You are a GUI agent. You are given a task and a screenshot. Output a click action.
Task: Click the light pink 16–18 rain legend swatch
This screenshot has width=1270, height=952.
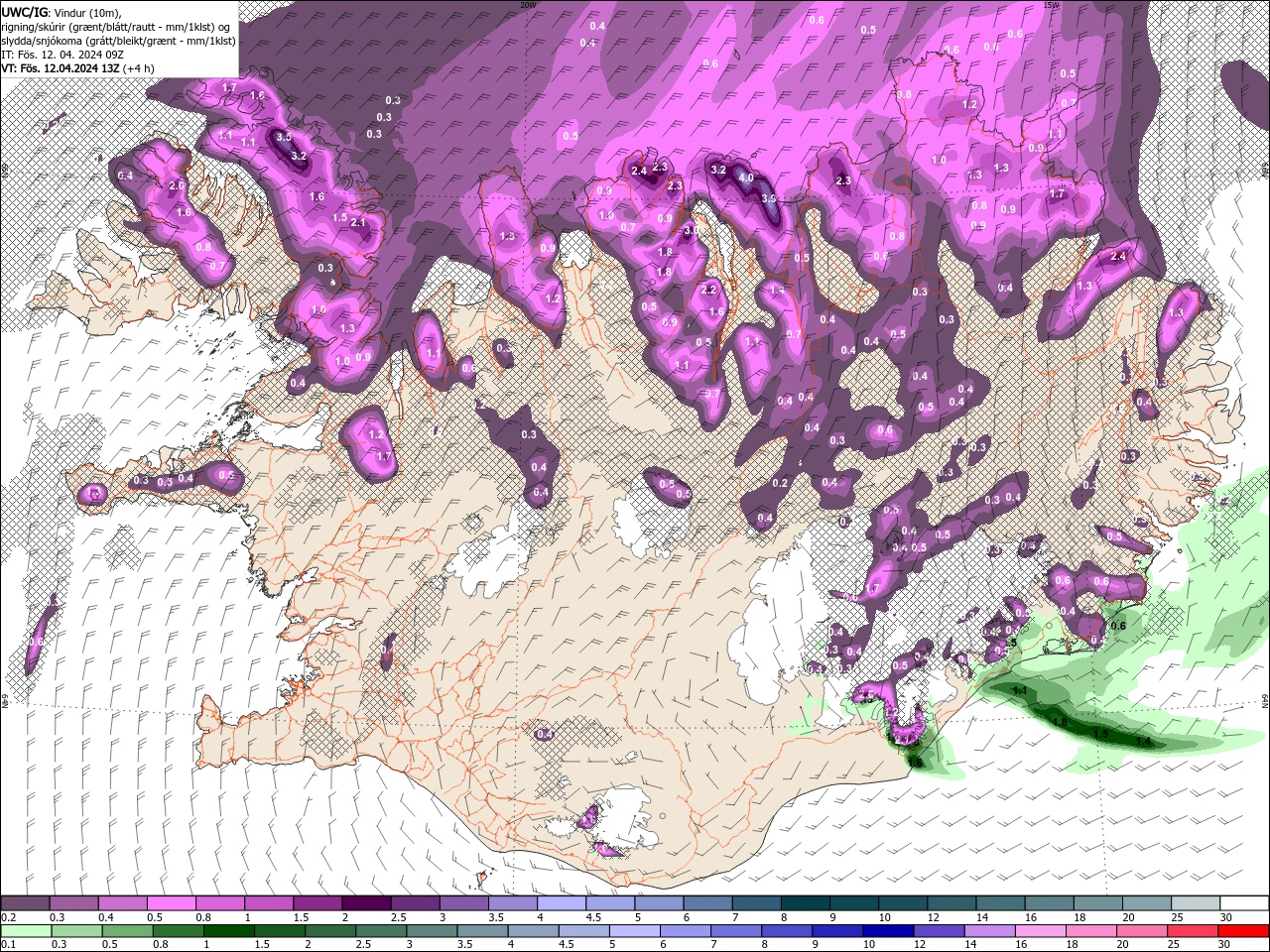(1040, 931)
